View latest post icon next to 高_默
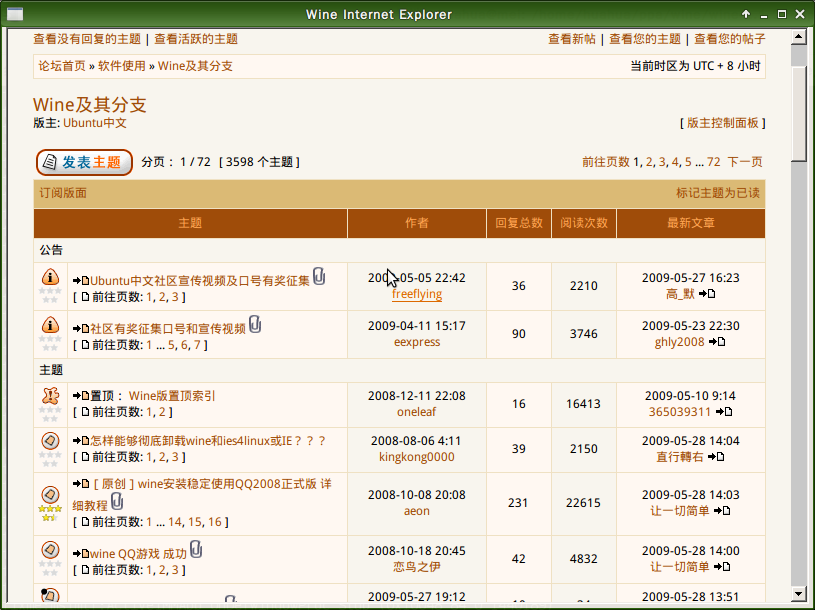This screenshot has height=610, width=815. pos(707,294)
